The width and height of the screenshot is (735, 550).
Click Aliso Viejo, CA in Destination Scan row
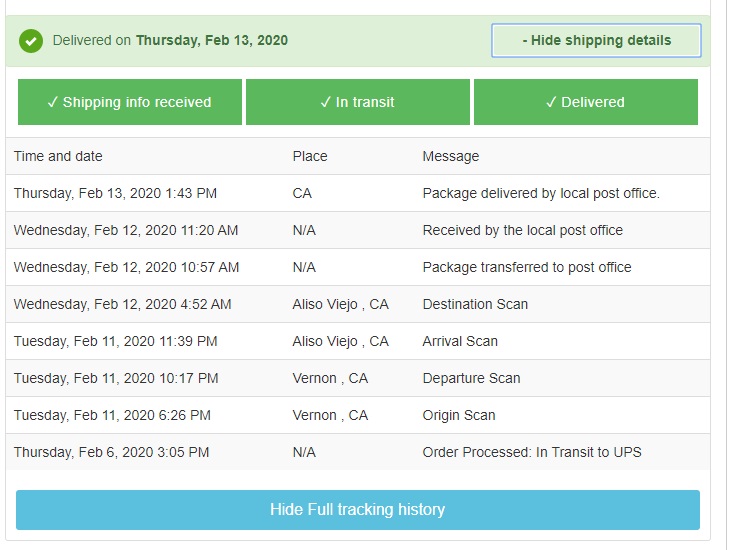click(x=340, y=304)
